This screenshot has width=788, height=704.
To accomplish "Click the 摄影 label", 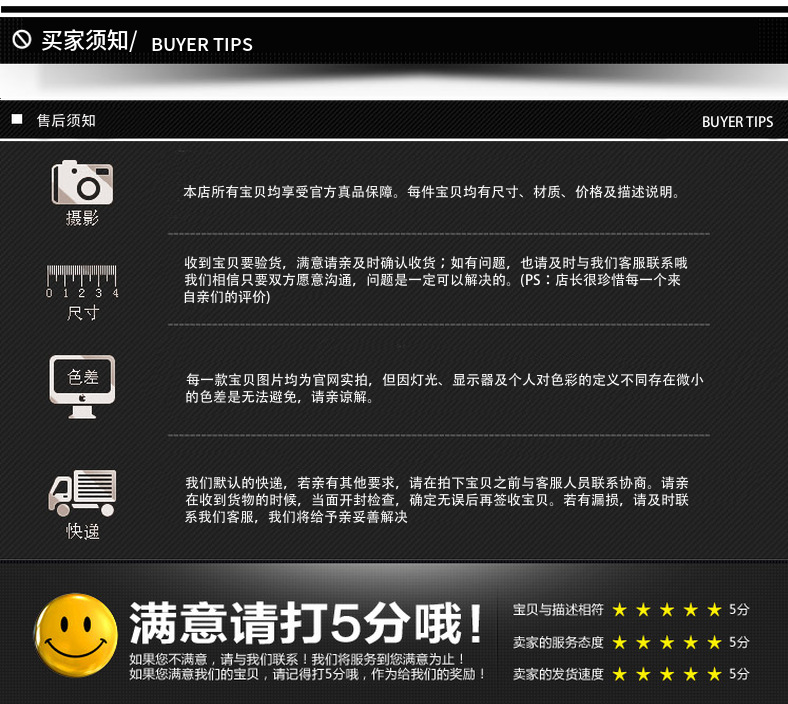I will coord(82,218).
